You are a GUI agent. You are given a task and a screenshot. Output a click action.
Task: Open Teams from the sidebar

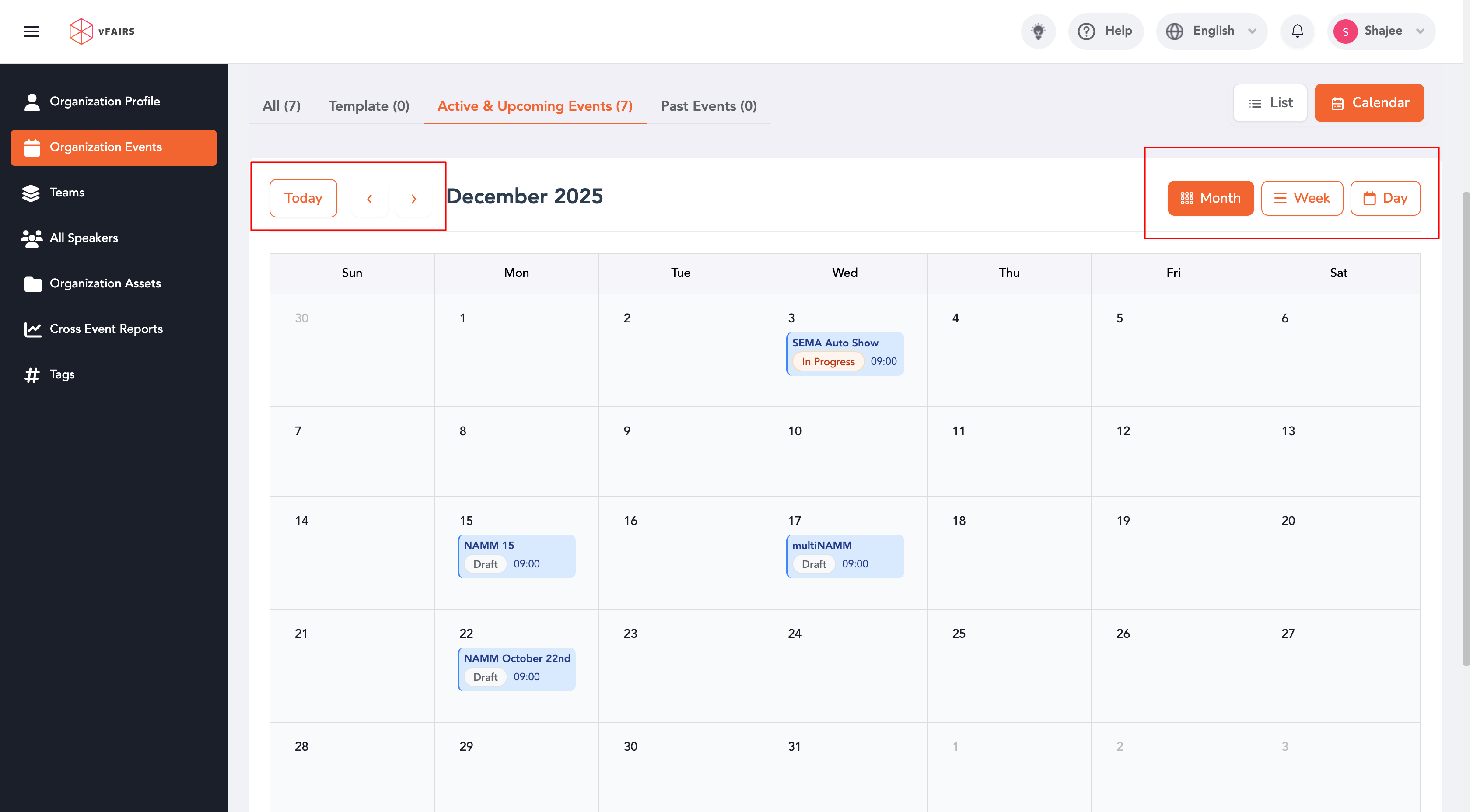coord(67,192)
